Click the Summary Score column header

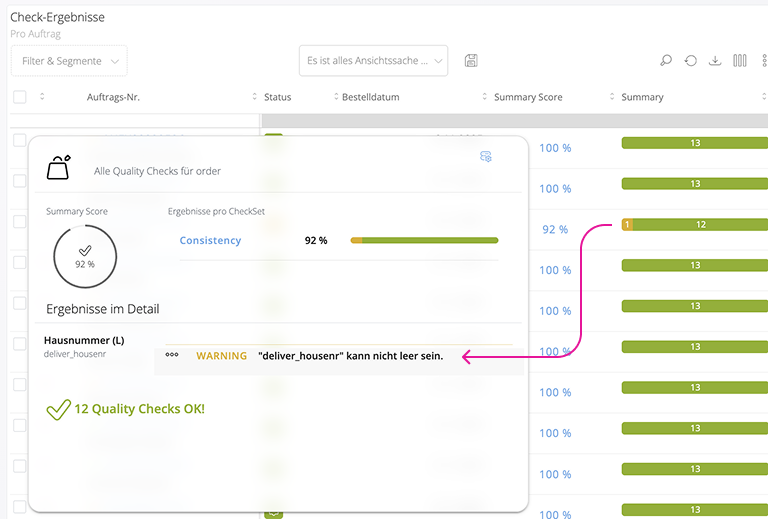point(528,97)
